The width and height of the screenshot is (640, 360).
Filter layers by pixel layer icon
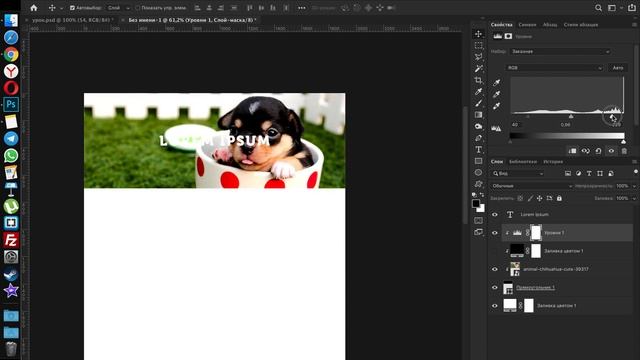pos(568,173)
